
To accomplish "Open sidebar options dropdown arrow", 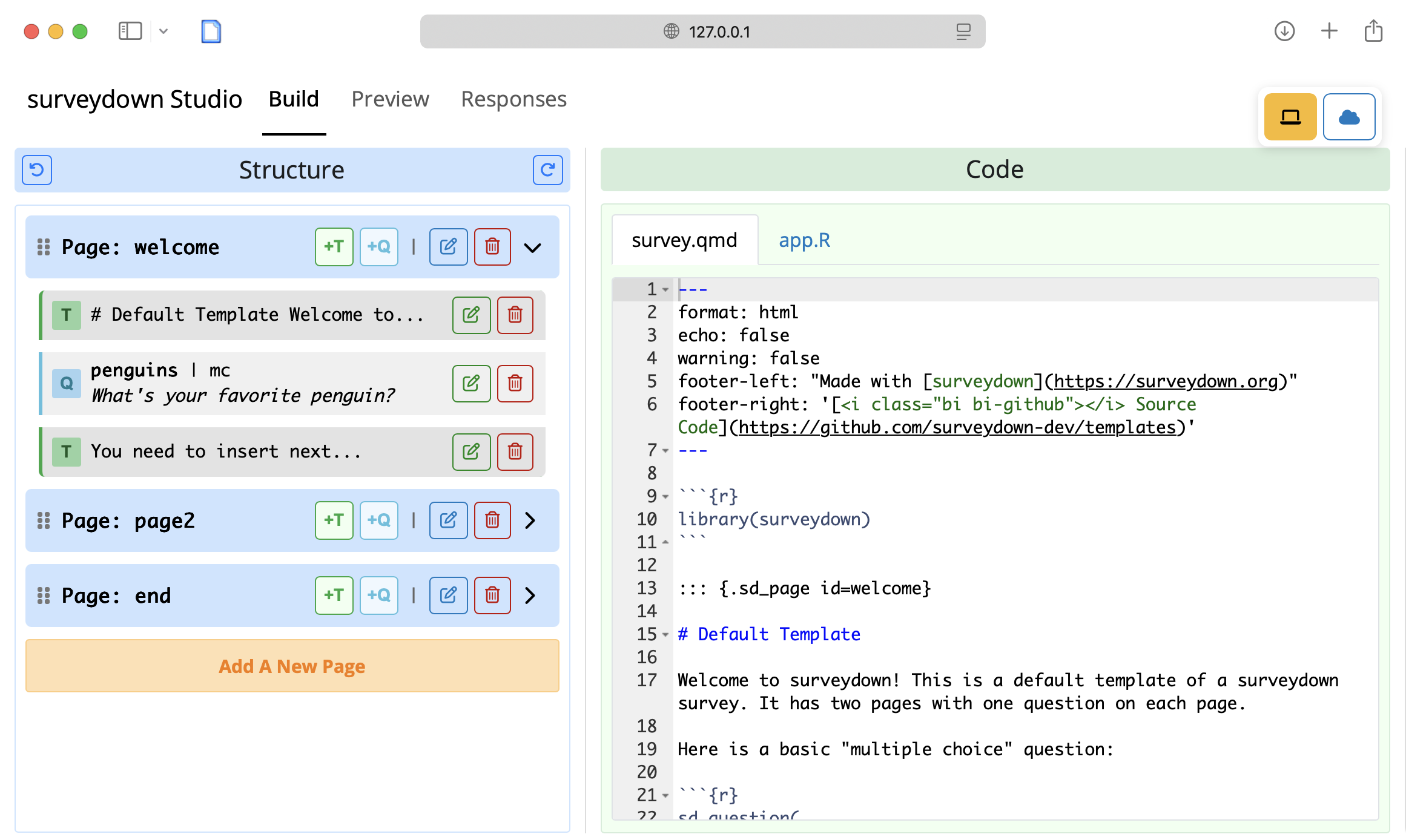I will click(163, 31).
